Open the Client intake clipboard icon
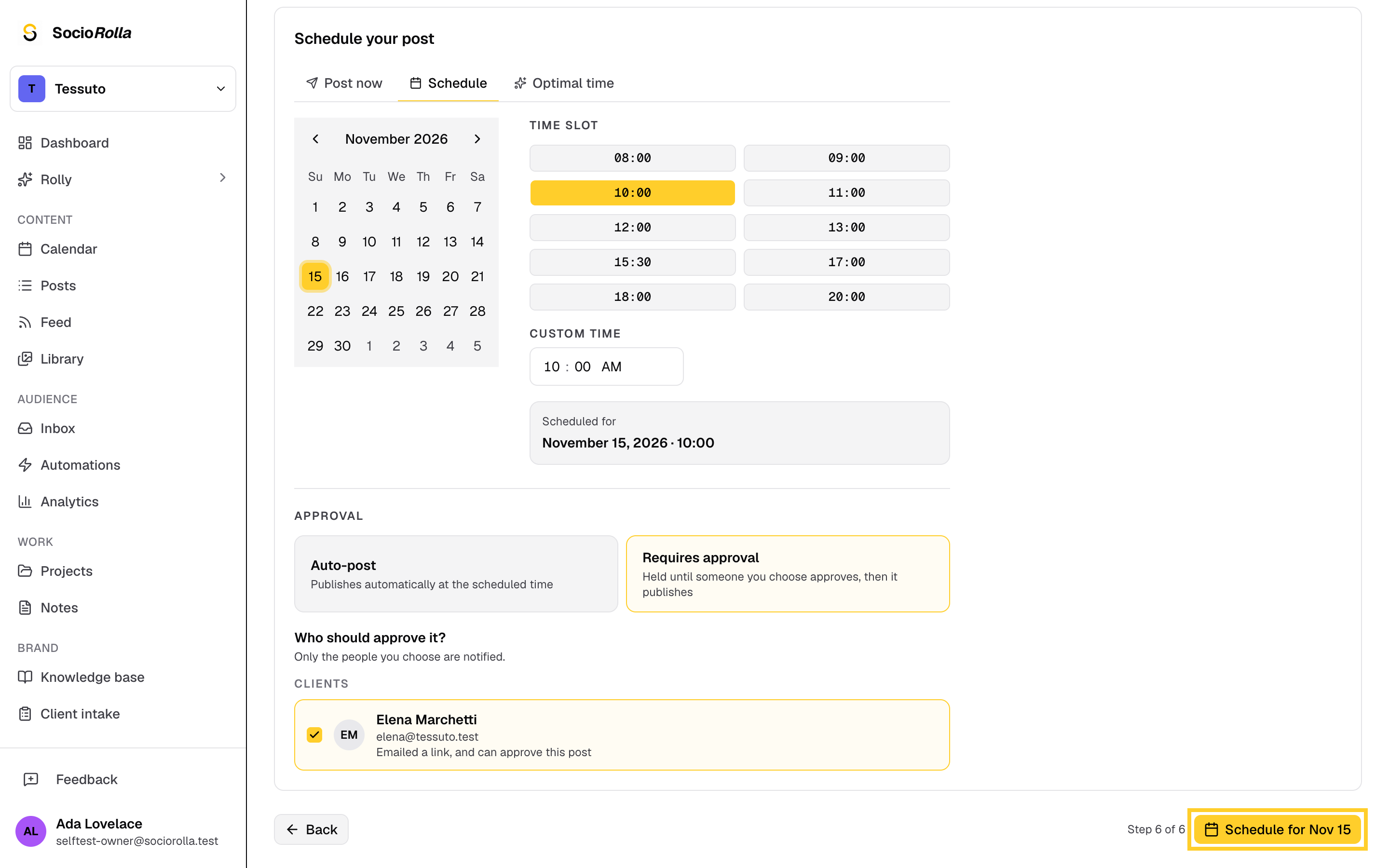Viewport: 1389px width, 868px height. click(x=25, y=714)
